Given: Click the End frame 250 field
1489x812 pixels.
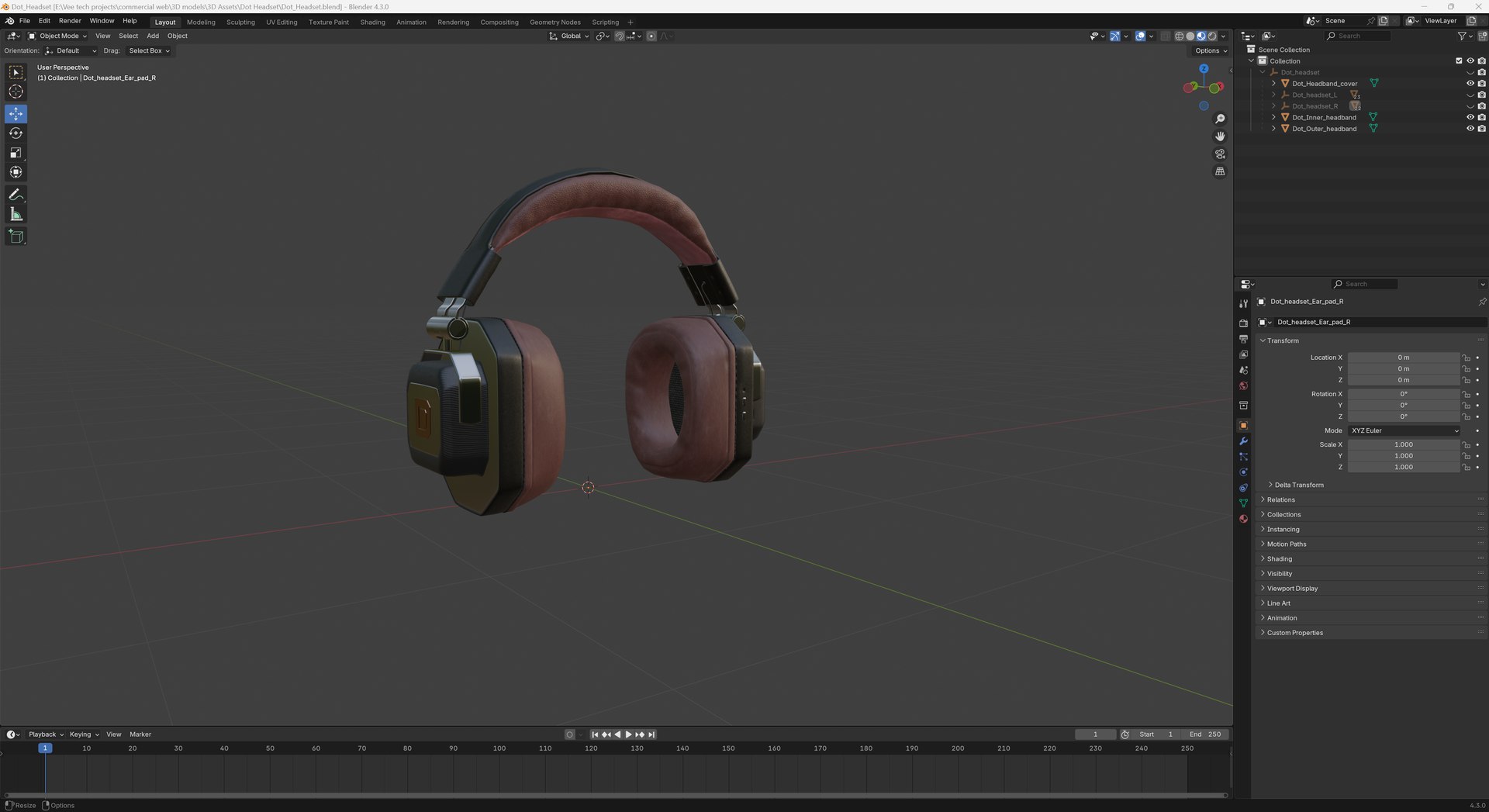Looking at the screenshot, I should pyautogui.click(x=1206, y=734).
